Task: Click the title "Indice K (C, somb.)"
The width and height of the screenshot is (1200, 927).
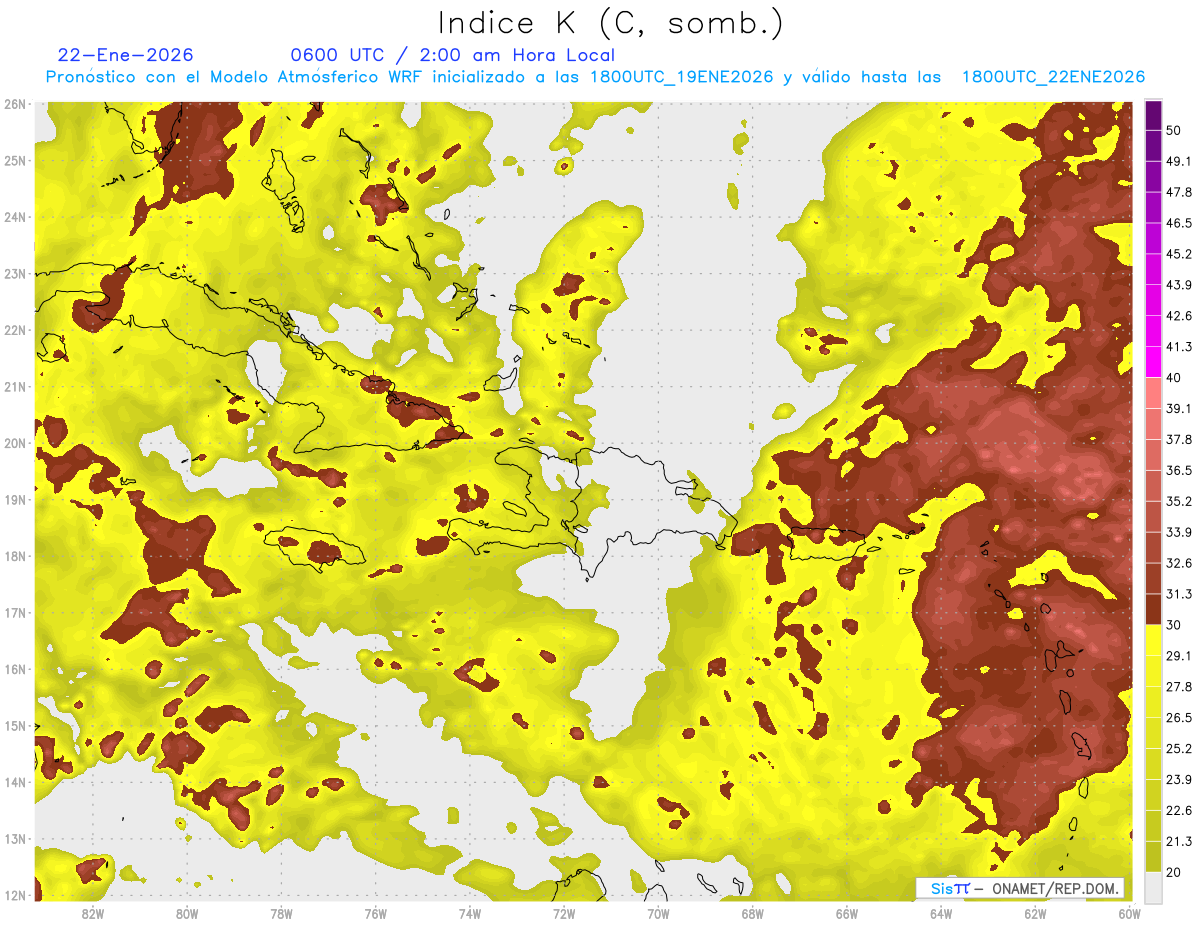Action: coord(610,22)
